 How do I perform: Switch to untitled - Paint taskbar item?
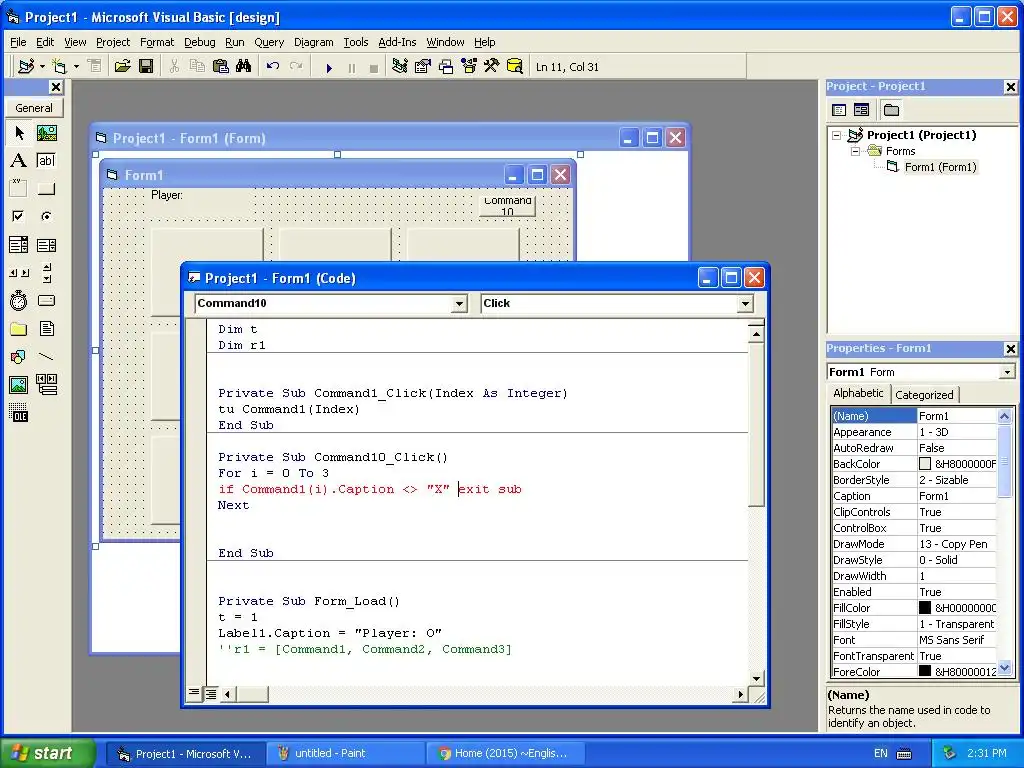pyautogui.click(x=346, y=753)
